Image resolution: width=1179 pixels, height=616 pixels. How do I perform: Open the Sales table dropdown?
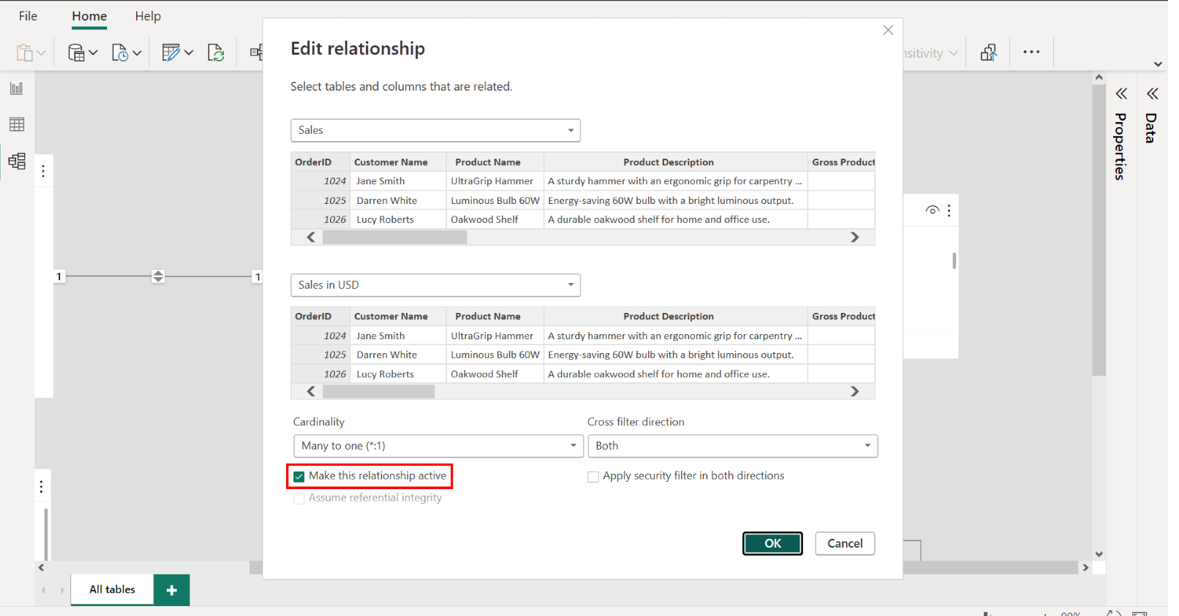pos(435,130)
